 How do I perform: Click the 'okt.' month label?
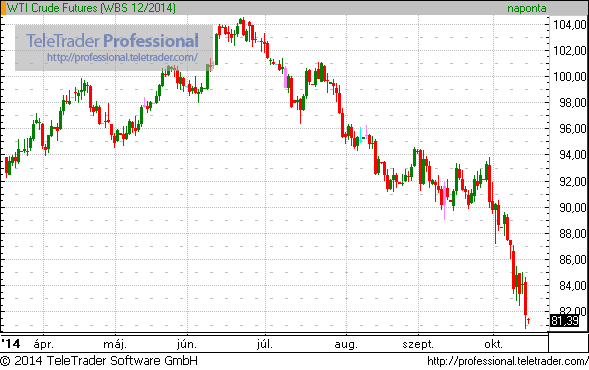493,344
